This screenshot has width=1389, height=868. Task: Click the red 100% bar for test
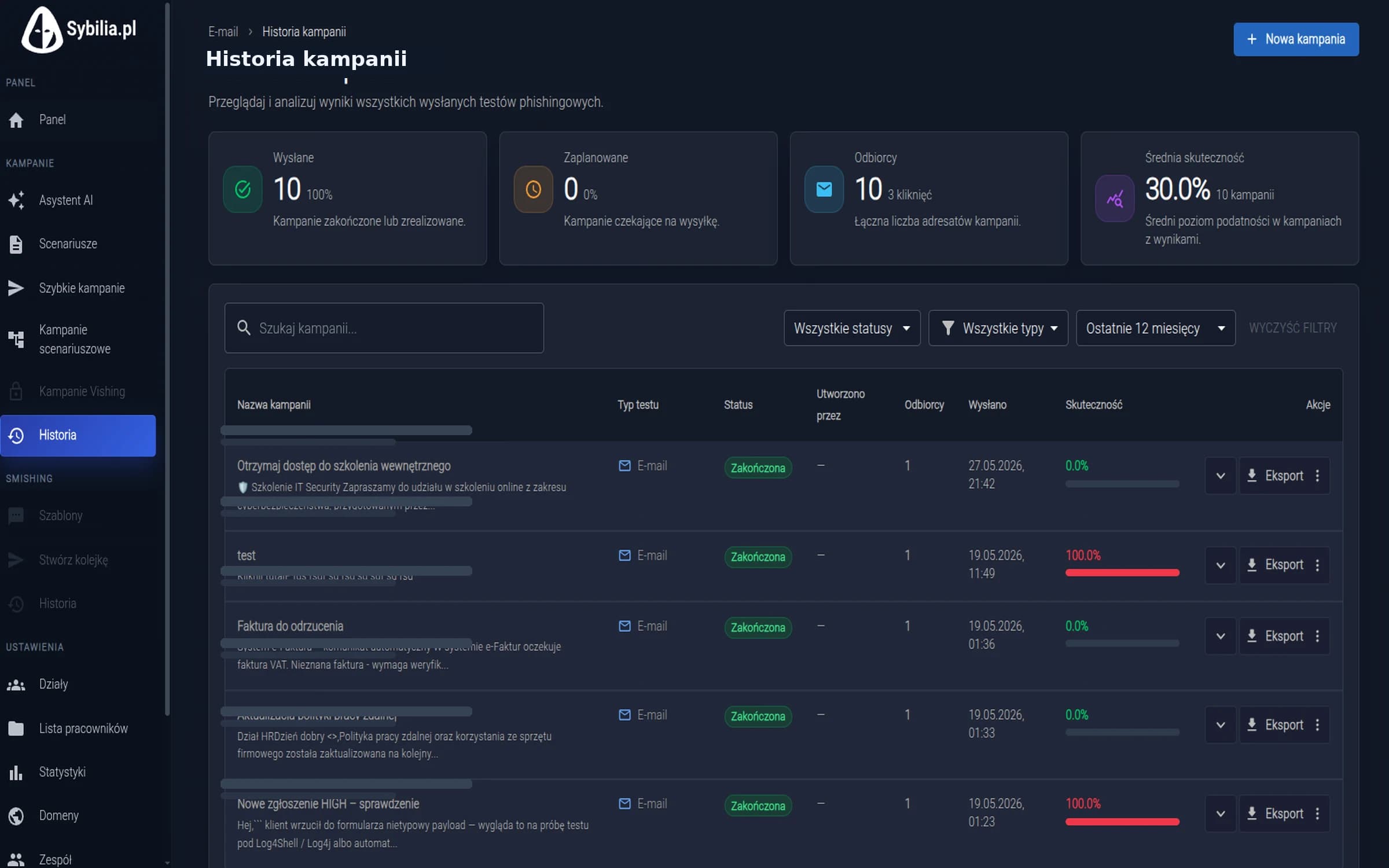[x=1122, y=572]
